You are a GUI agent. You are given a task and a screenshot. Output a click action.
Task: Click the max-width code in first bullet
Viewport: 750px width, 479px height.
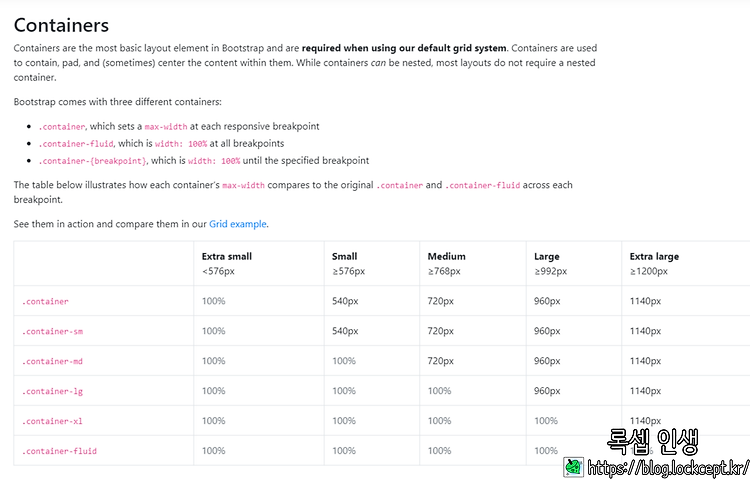click(x=166, y=127)
